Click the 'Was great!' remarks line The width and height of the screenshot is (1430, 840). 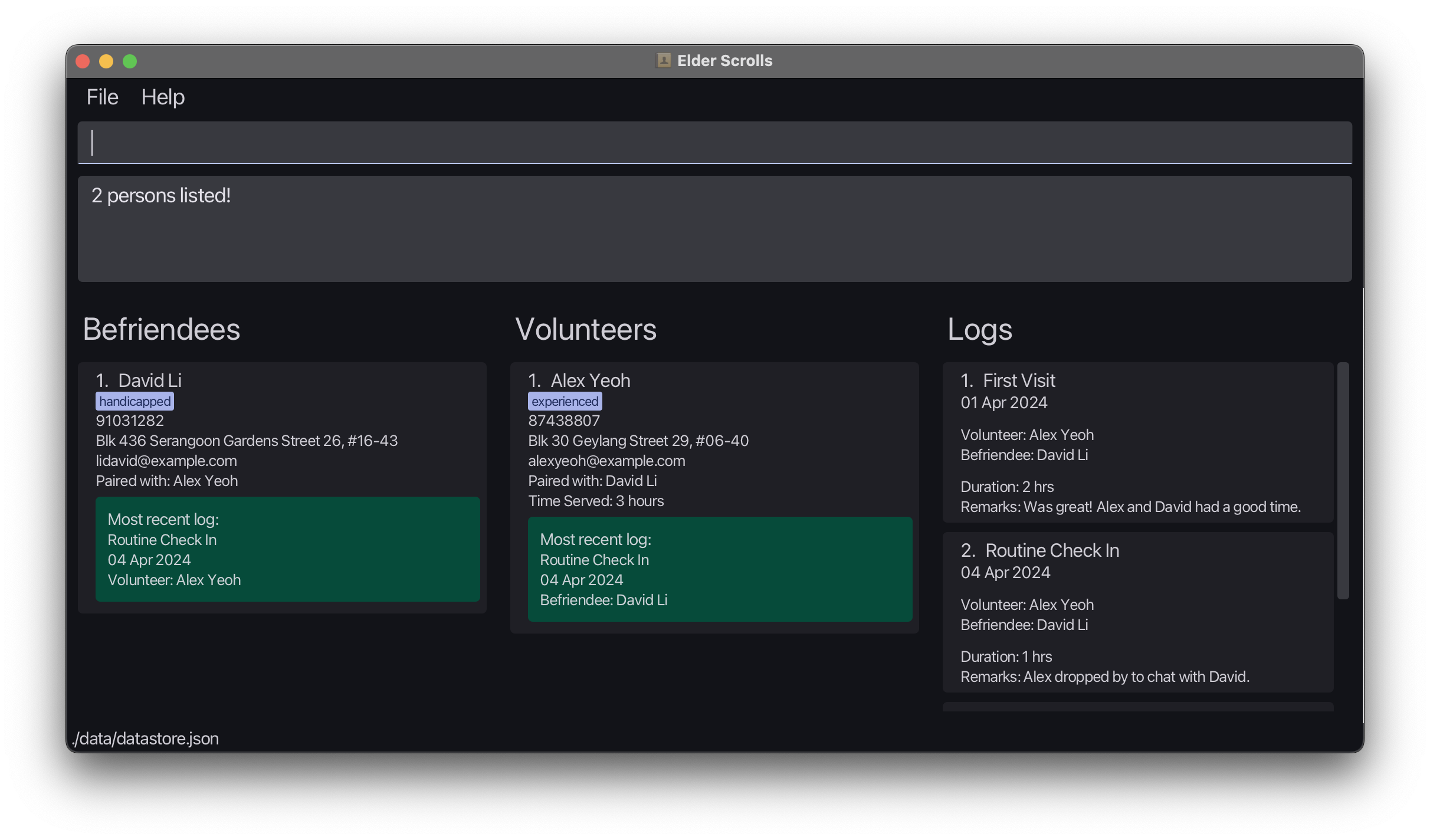tap(1131, 507)
